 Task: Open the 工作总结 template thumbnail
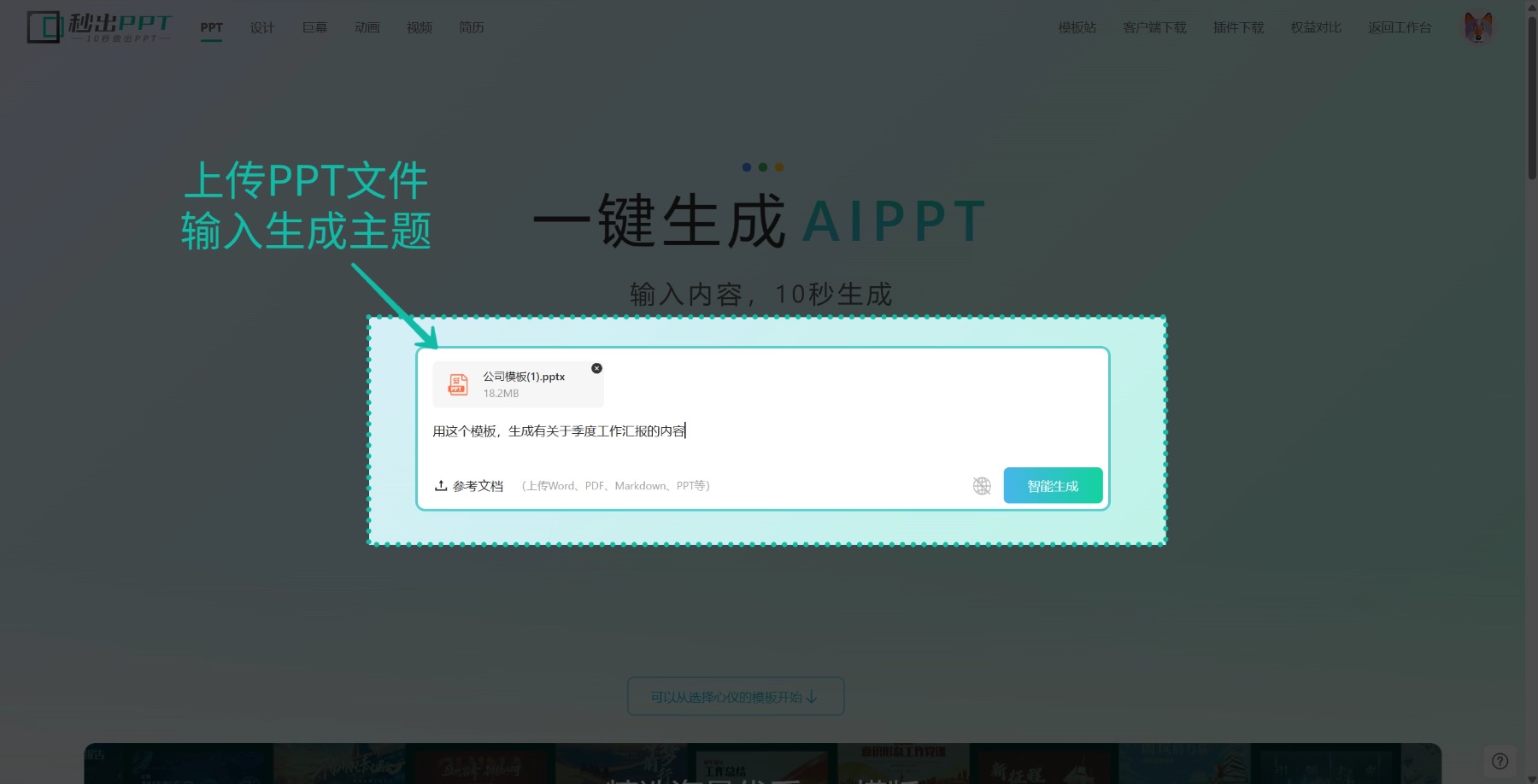click(x=760, y=767)
